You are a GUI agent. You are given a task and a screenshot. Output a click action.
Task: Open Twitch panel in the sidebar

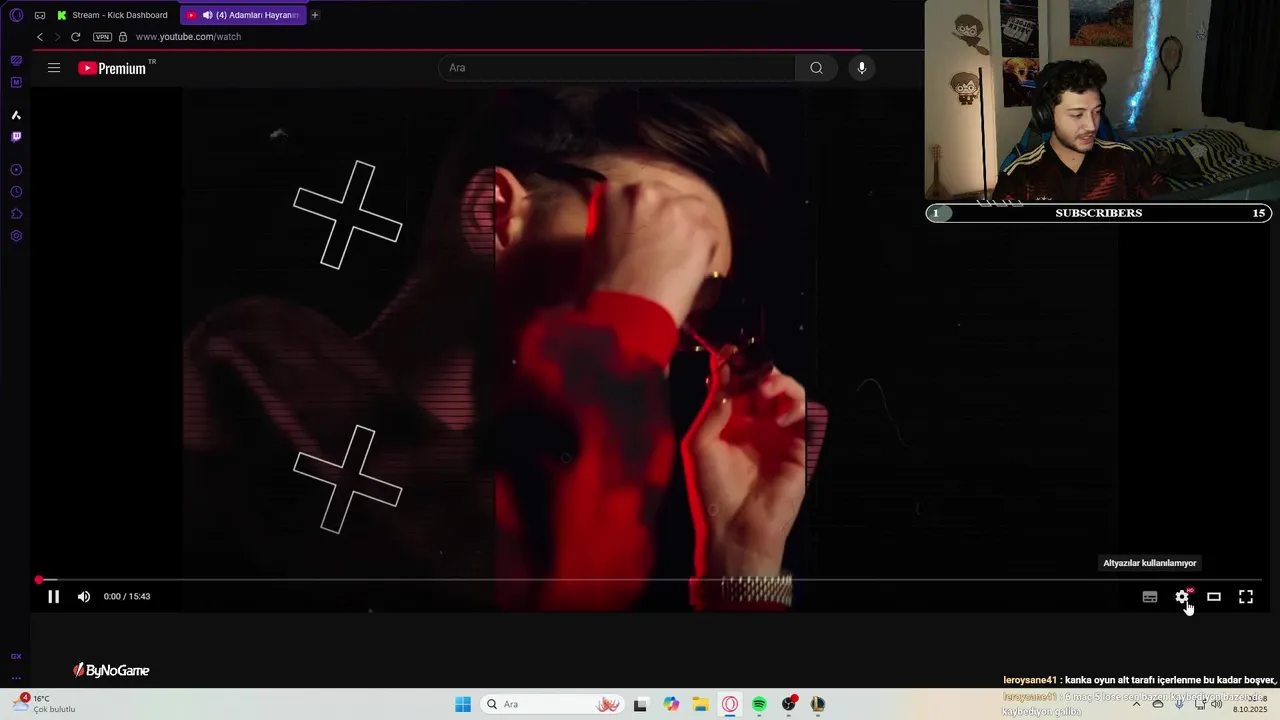tap(16, 137)
